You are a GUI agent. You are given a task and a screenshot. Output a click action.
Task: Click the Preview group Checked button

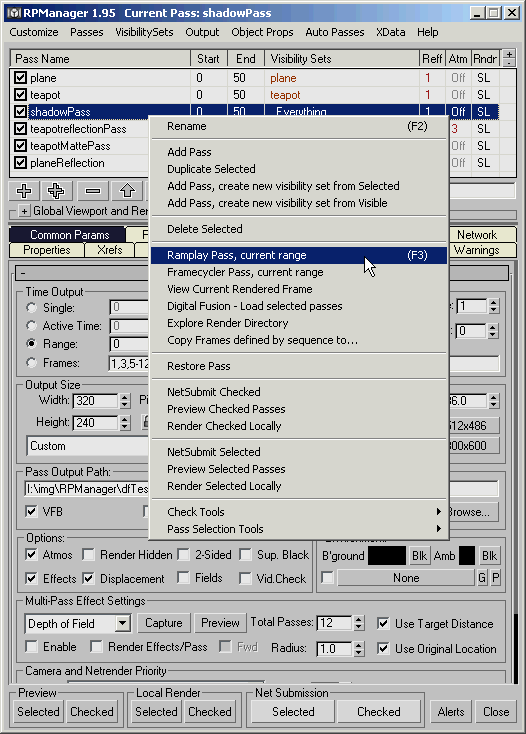coord(92,712)
